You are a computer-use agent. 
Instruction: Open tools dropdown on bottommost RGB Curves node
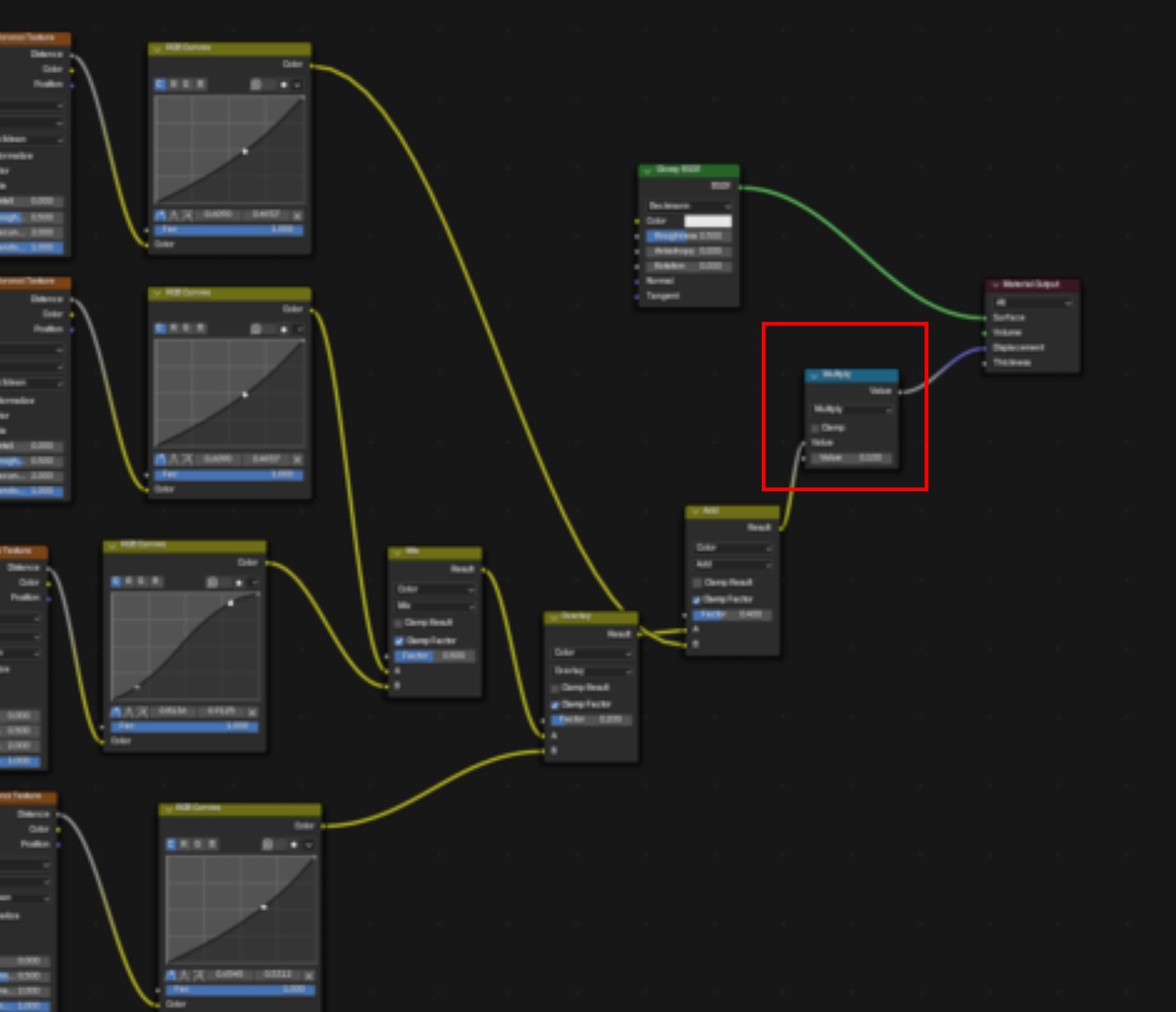[x=308, y=845]
